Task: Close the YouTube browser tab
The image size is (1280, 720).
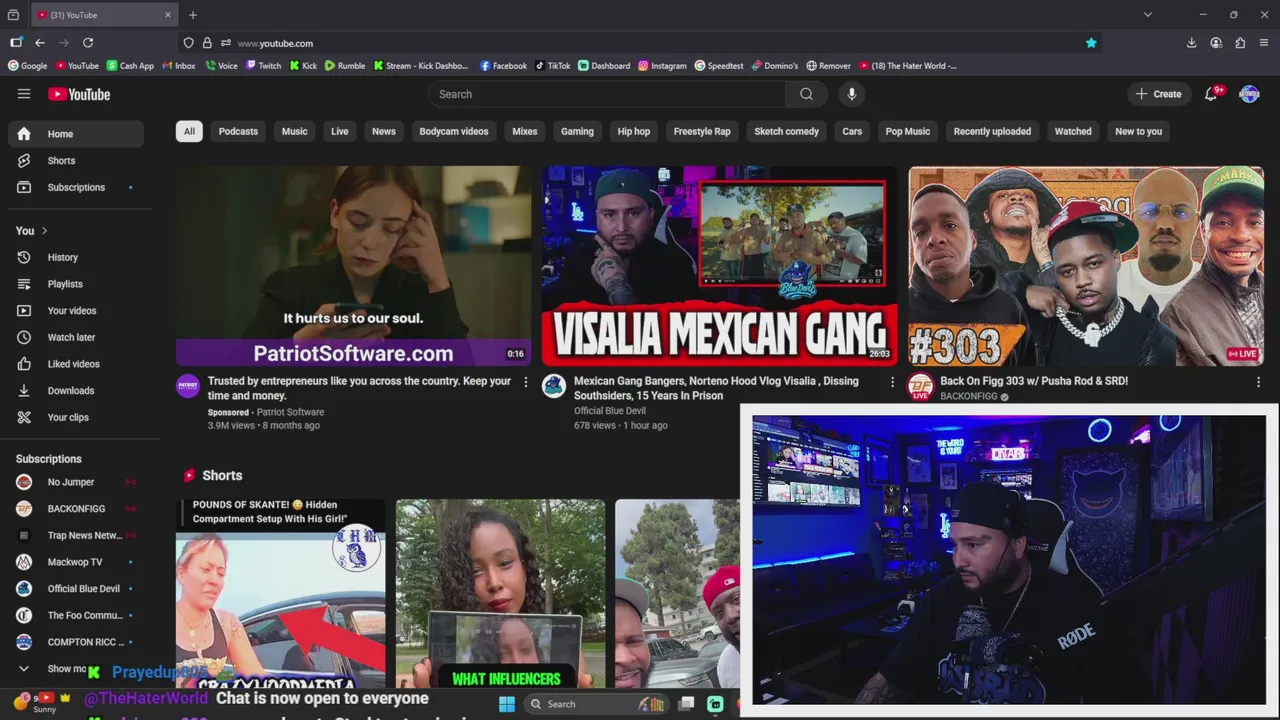Action: [168, 15]
